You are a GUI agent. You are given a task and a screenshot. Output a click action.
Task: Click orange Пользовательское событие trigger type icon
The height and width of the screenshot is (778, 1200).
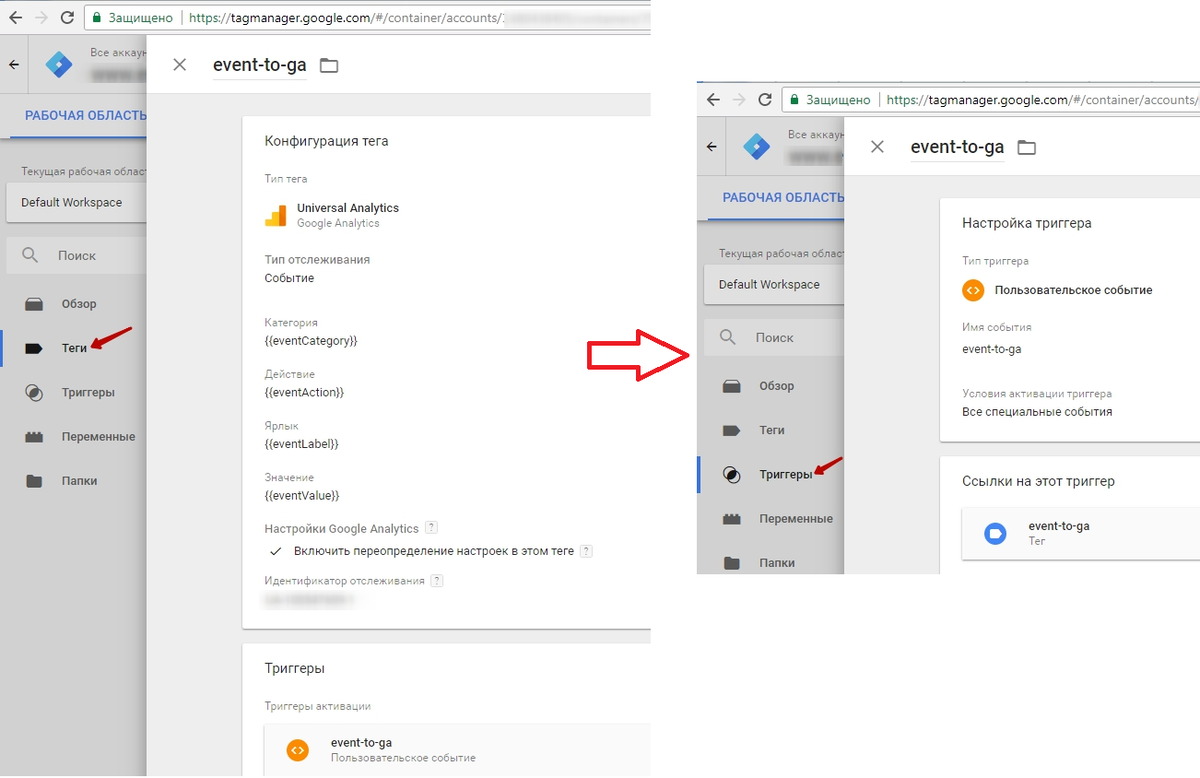973,290
